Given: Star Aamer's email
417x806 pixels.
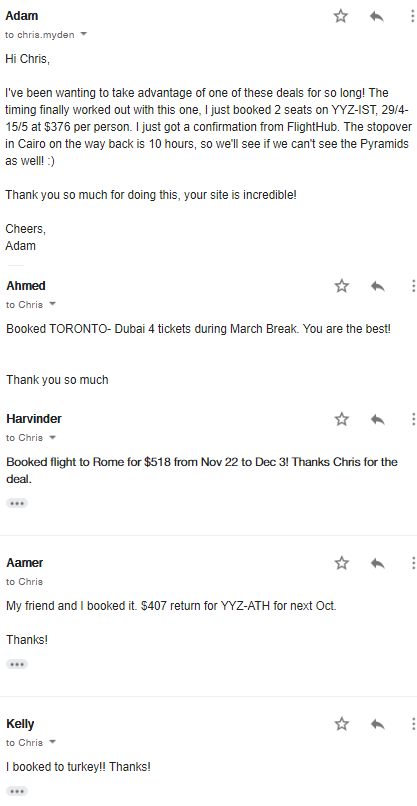Looking at the screenshot, I should [341, 563].
